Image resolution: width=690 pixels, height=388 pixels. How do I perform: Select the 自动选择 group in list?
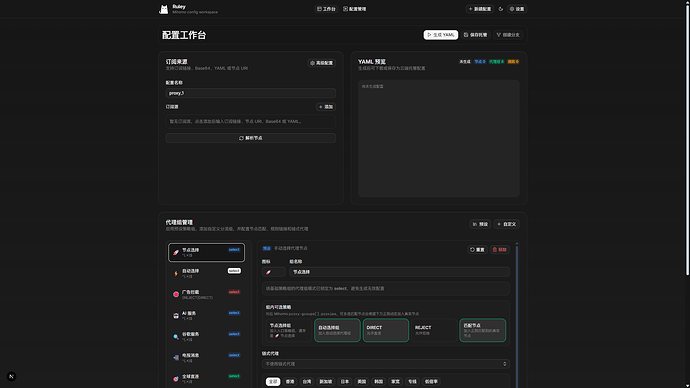point(206,273)
